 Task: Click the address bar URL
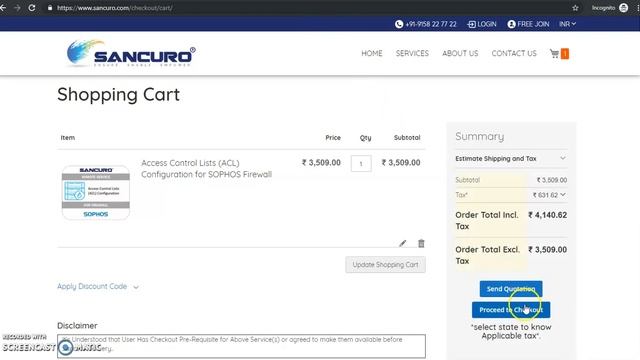coord(115,8)
